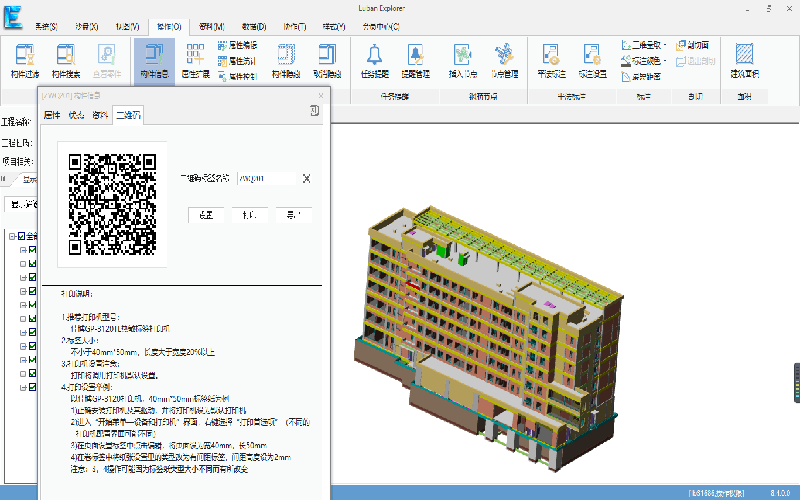Open the 数据(D) menu
This screenshot has width=800, height=500.
(x=254, y=27)
